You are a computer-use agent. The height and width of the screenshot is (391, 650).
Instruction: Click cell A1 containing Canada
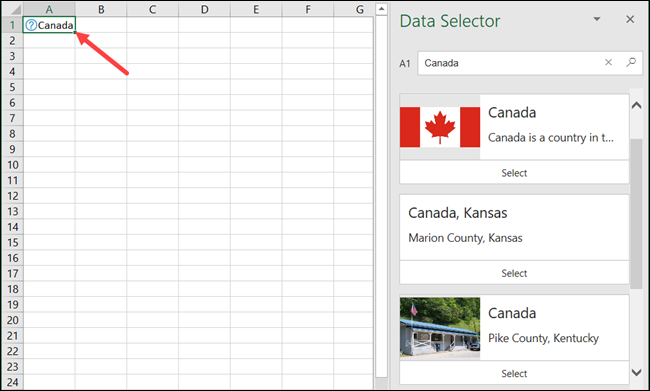[49, 25]
